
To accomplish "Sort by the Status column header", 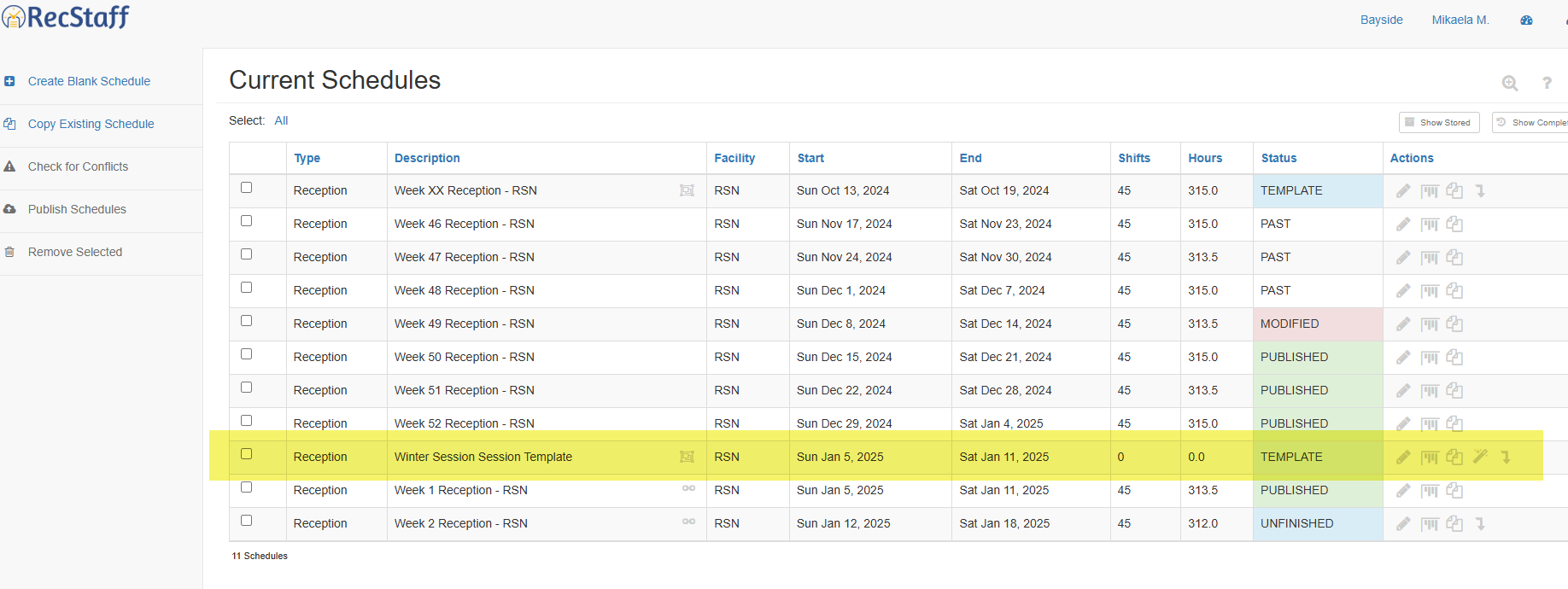I will pos(1278,158).
